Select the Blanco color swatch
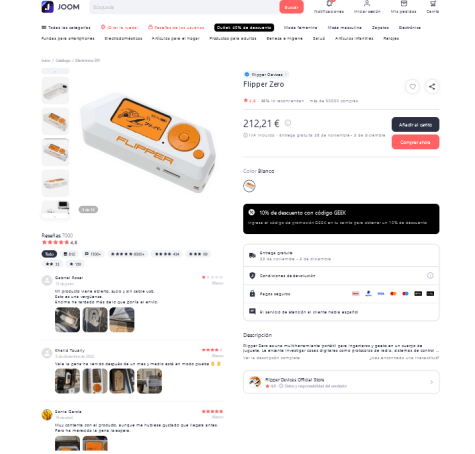Viewport: 475px width, 454px height. [249, 186]
